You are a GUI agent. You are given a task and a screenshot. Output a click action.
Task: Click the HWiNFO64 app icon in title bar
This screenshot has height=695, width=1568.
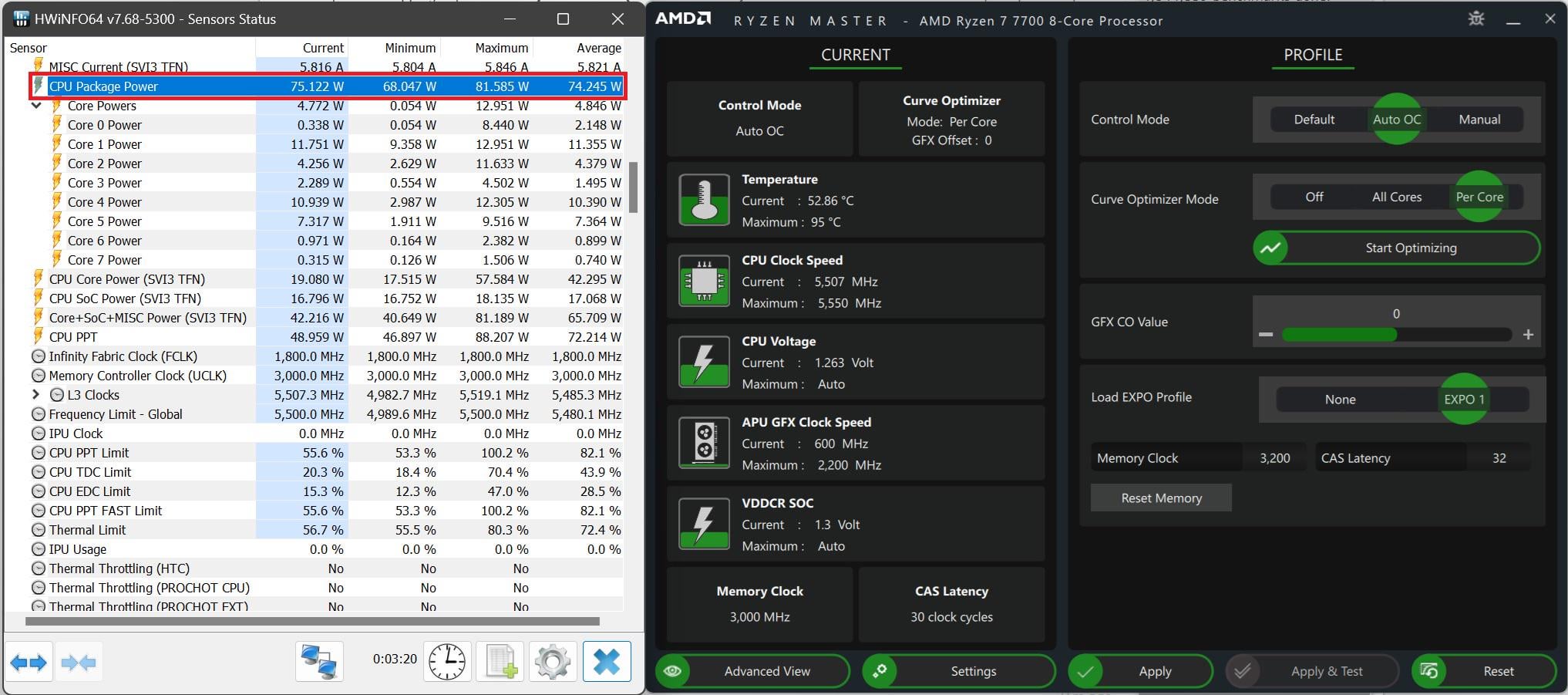[x=21, y=19]
